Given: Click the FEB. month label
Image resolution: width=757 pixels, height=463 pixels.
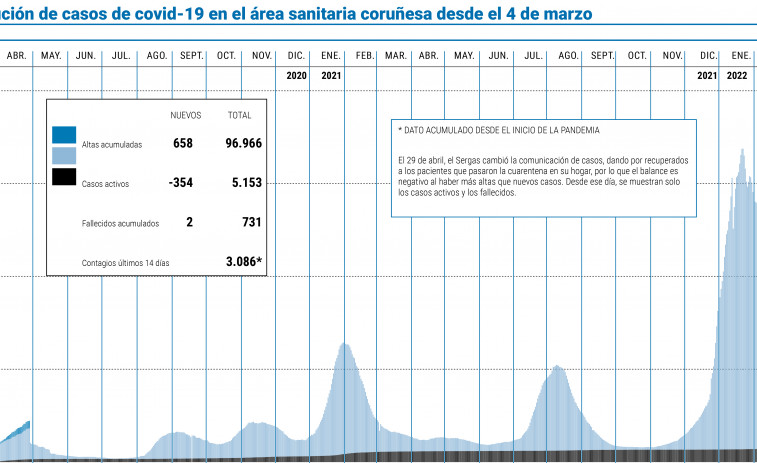Looking at the screenshot, I should [x=365, y=56].
